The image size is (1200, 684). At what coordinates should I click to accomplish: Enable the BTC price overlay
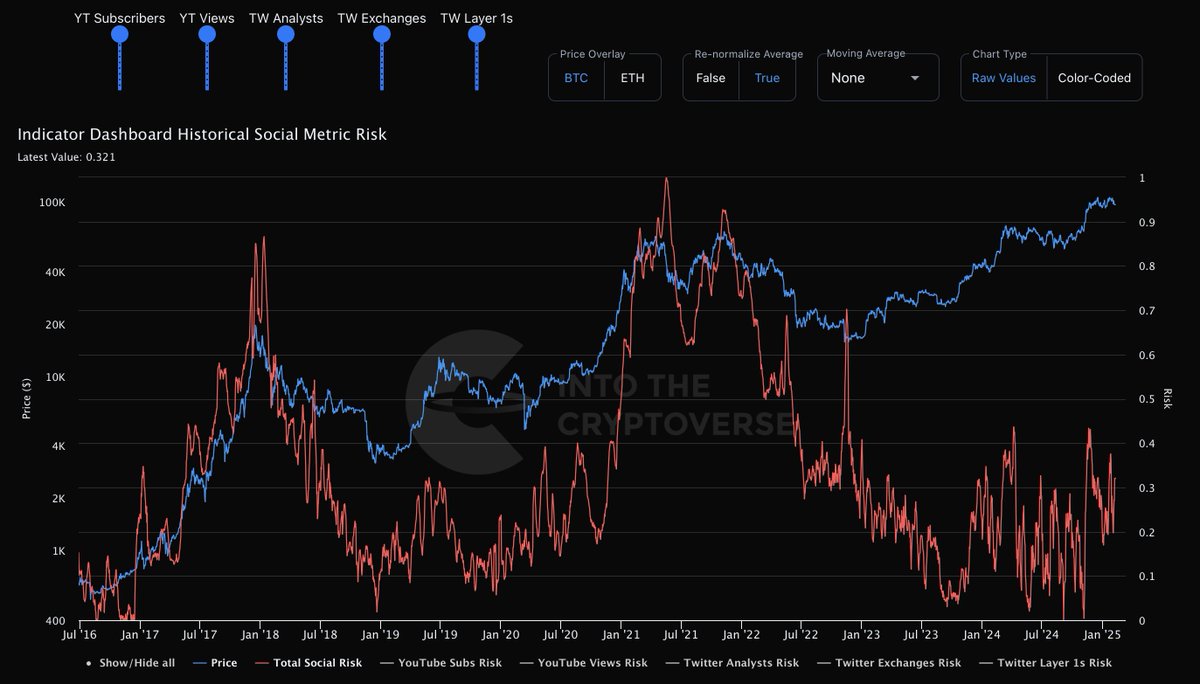point(575,77)
